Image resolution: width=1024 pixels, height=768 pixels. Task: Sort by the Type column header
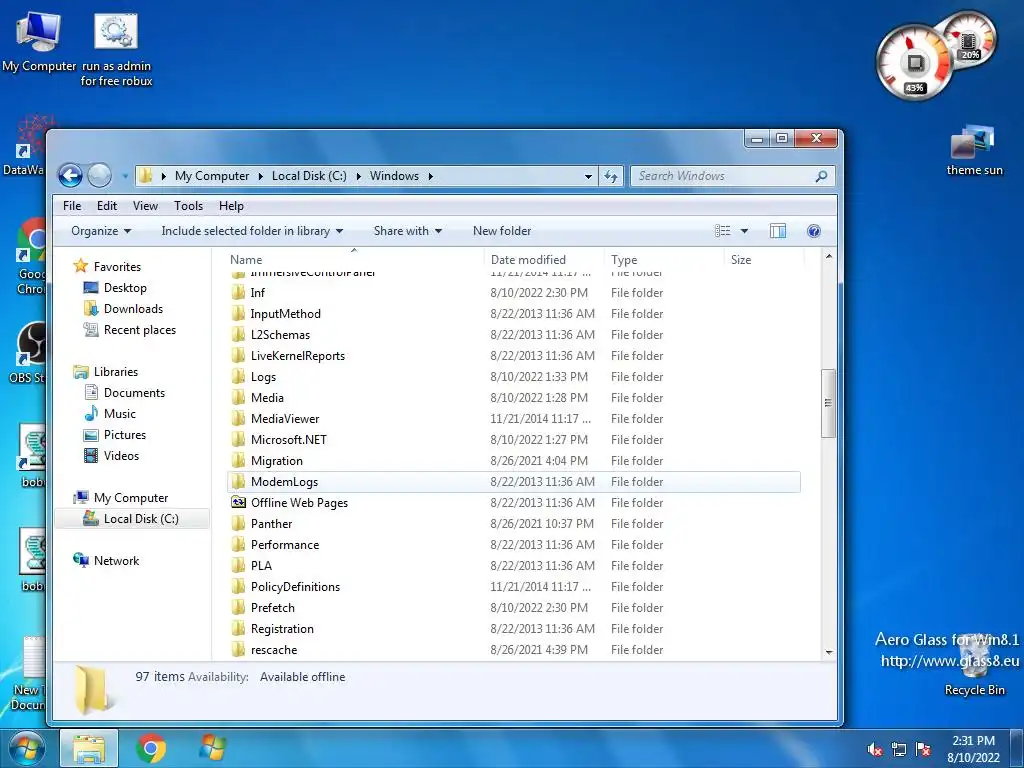[624, 259]
